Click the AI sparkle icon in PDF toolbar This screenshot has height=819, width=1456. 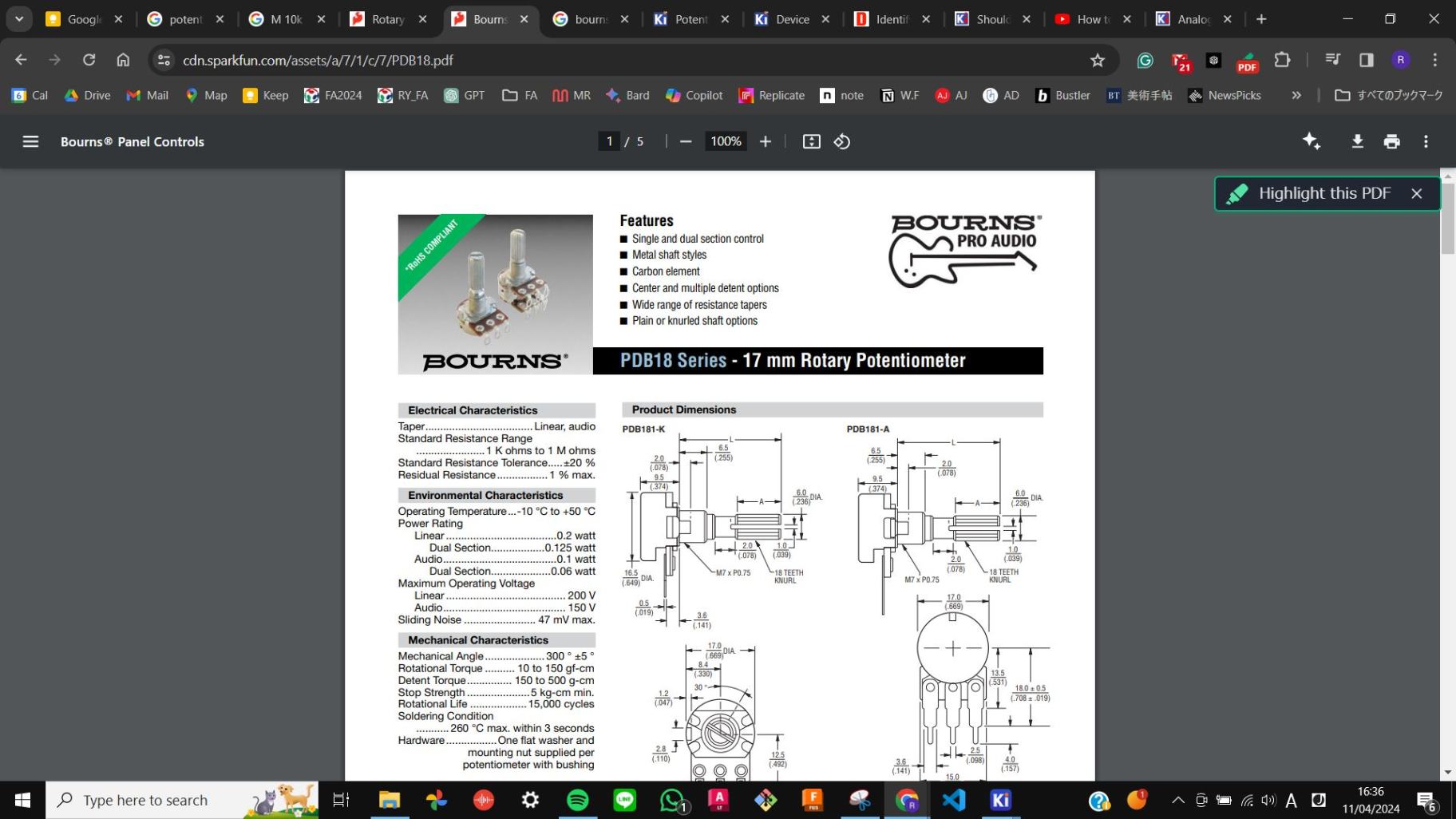pos(1312,141)
